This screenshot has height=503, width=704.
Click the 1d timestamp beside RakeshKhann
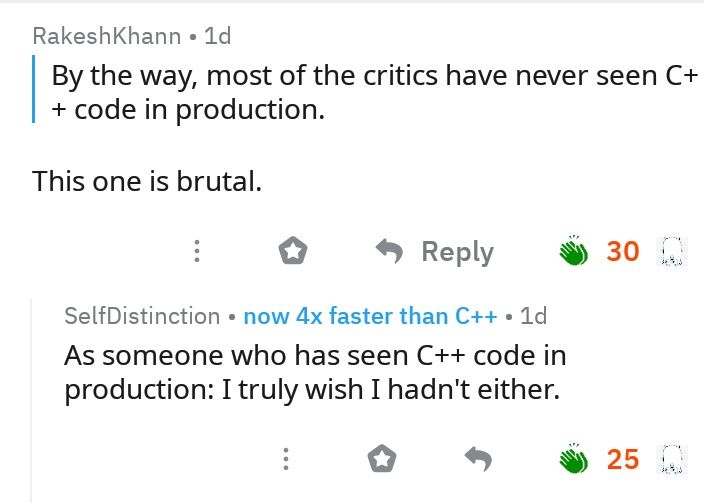point(217,36)
